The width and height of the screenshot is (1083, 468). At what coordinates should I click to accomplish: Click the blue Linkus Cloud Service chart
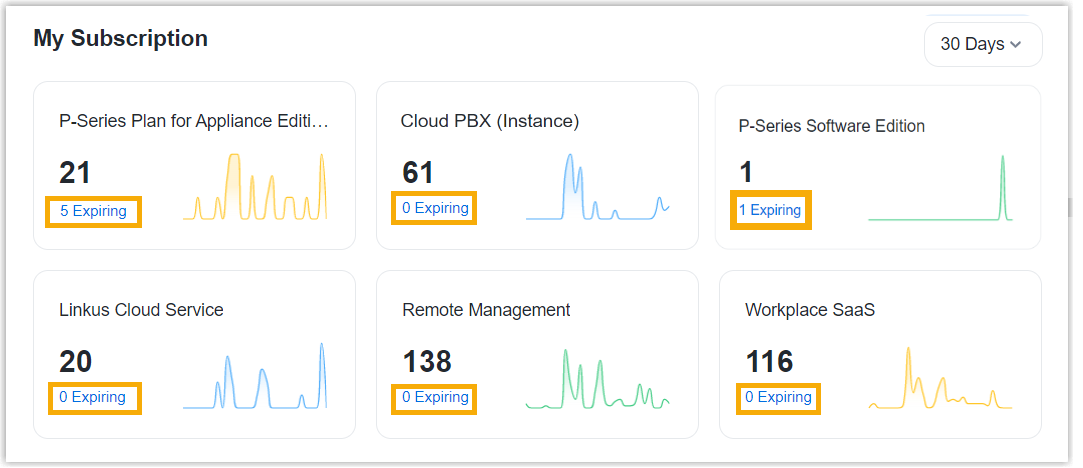[255, 377]
